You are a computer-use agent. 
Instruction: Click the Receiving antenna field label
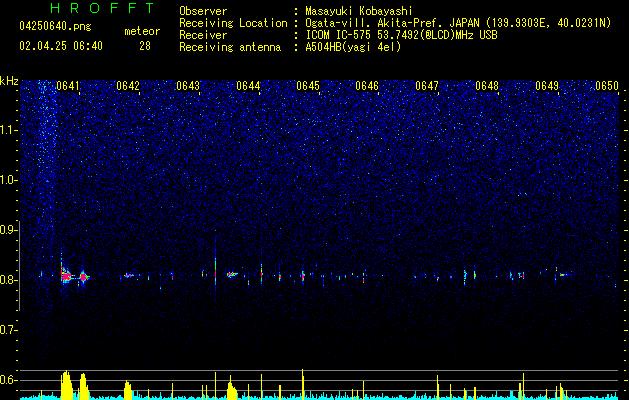pos(230,47)
